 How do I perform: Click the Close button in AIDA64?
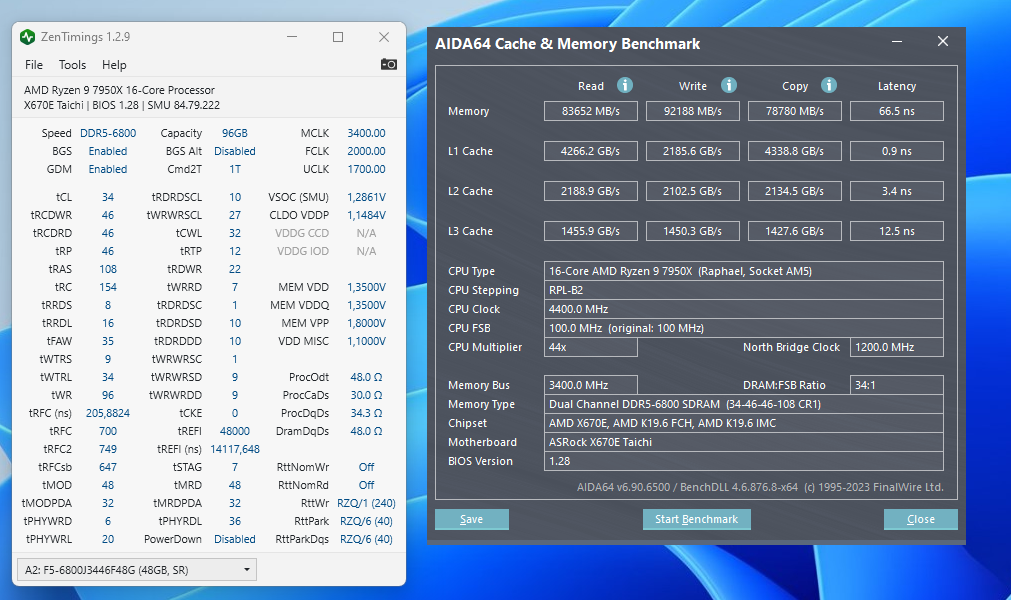pyautogui.click(x=920, y=519)
